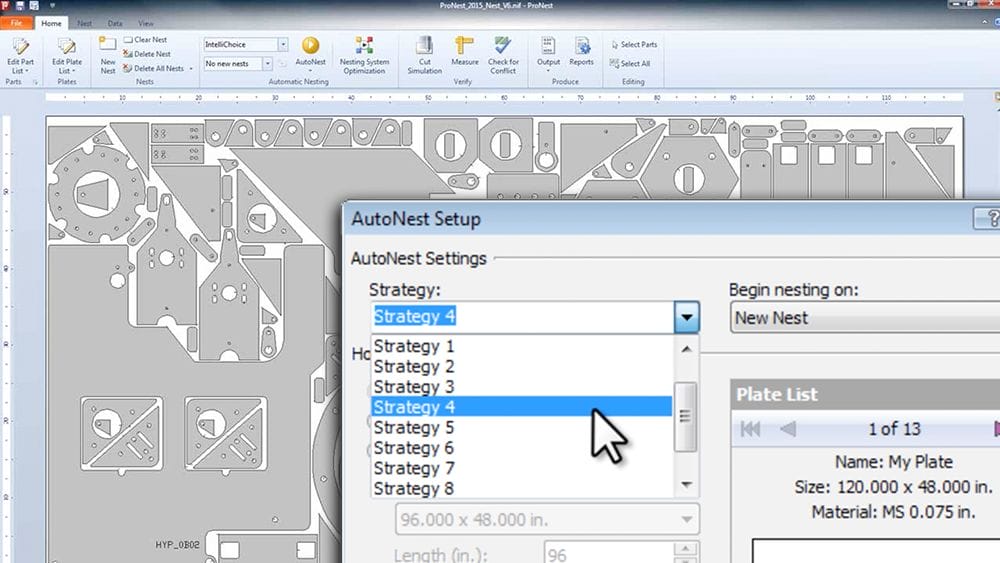Open the 'No new nests' dropdown
Viewport: 1000px width, 563px height.
[x=267, y=64]
